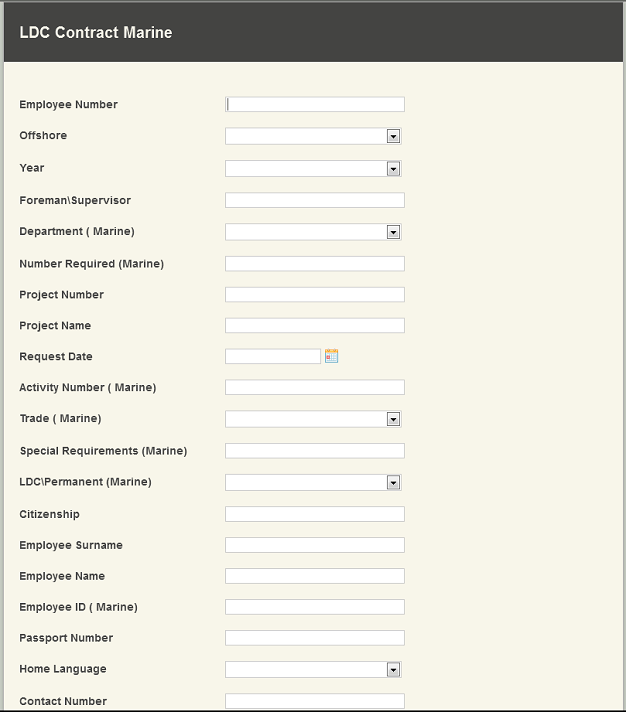Select the Employee Name field

pyautogui.click(x=315, y=576)
